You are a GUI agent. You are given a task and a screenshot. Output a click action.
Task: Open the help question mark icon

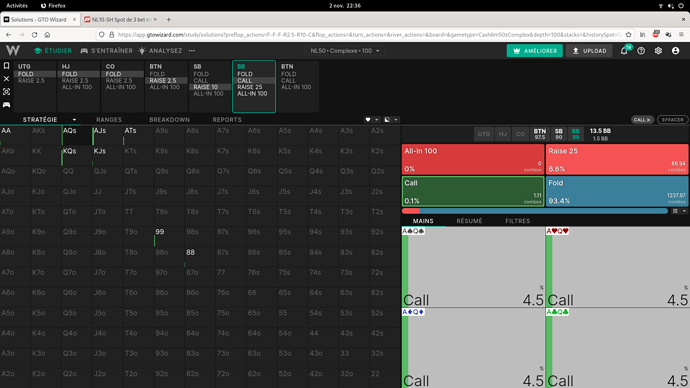pyautogui.click(x=641, y=51)
